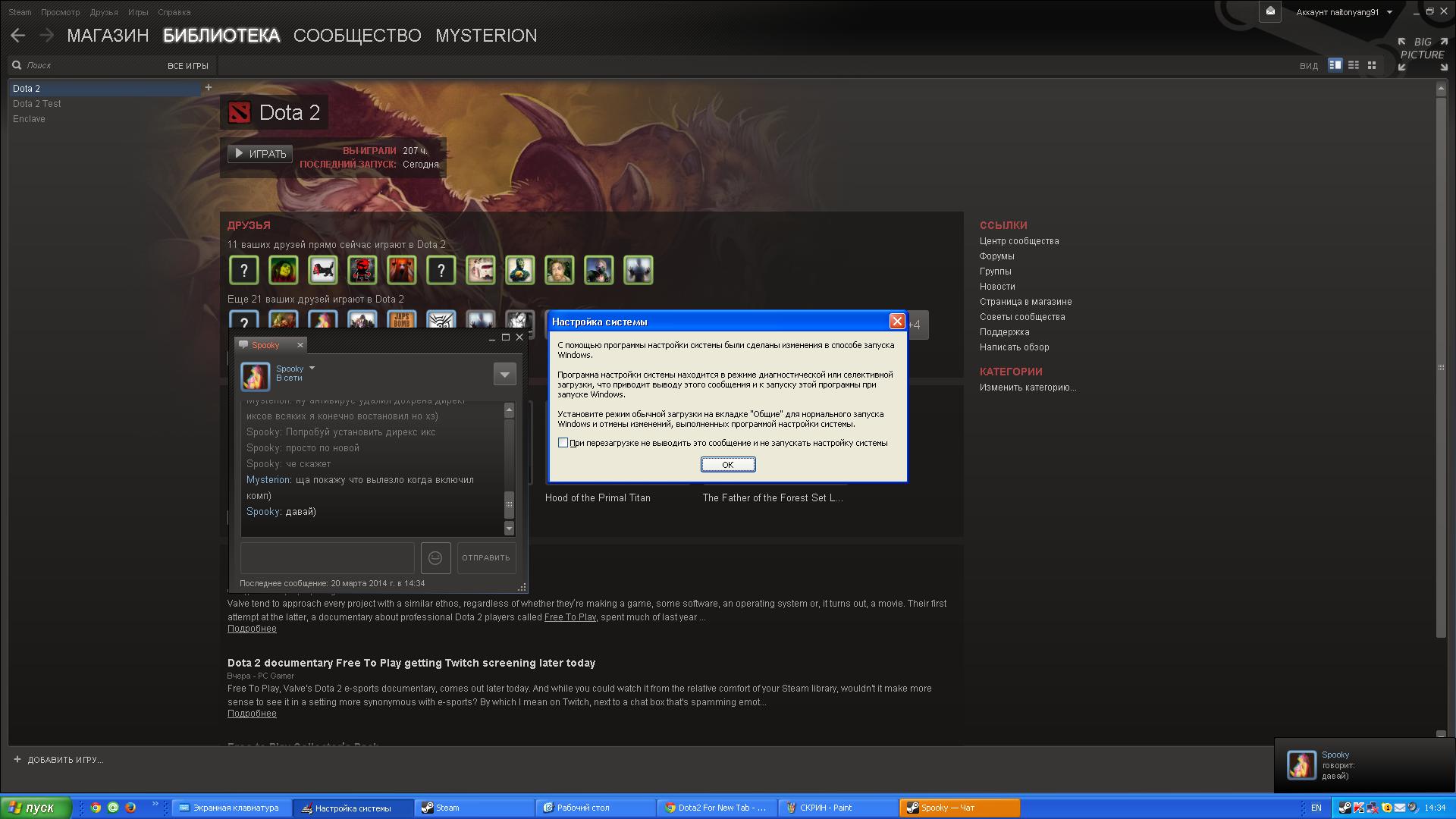Select list view mode icon
Viewport: 1456px width, 819px height.
click(1354, 65)
